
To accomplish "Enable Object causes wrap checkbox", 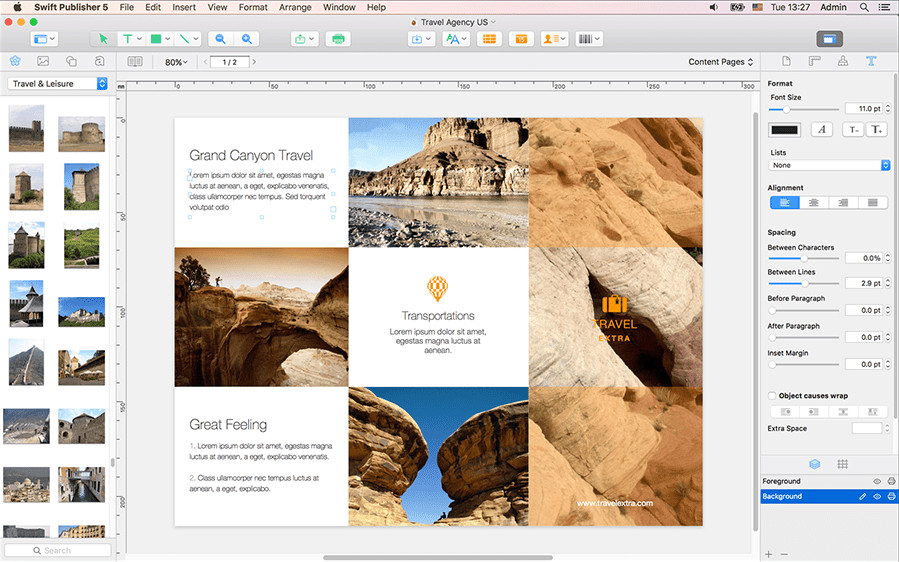I will point(772,396).
